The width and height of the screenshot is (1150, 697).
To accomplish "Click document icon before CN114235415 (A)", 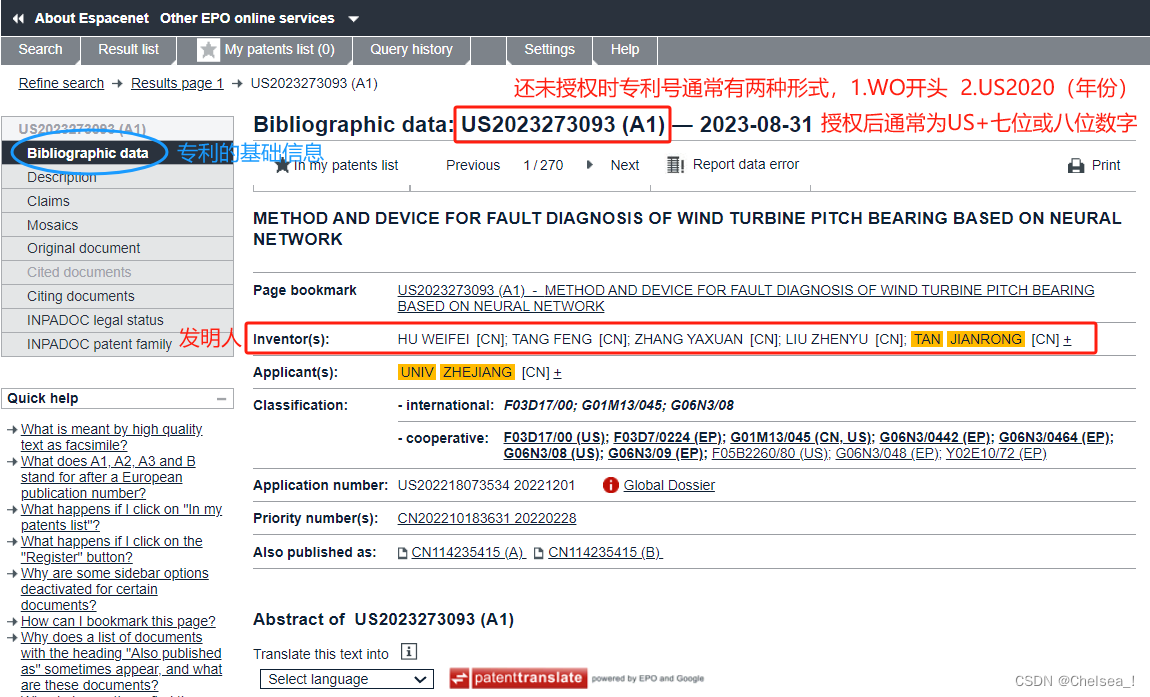I will point(403,553).
